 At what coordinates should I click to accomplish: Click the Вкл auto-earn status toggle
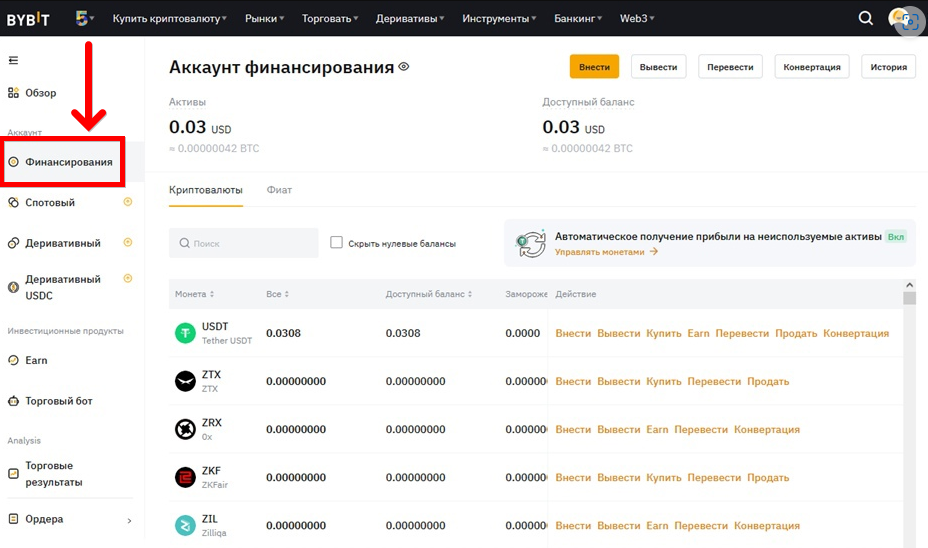point(895,237)
